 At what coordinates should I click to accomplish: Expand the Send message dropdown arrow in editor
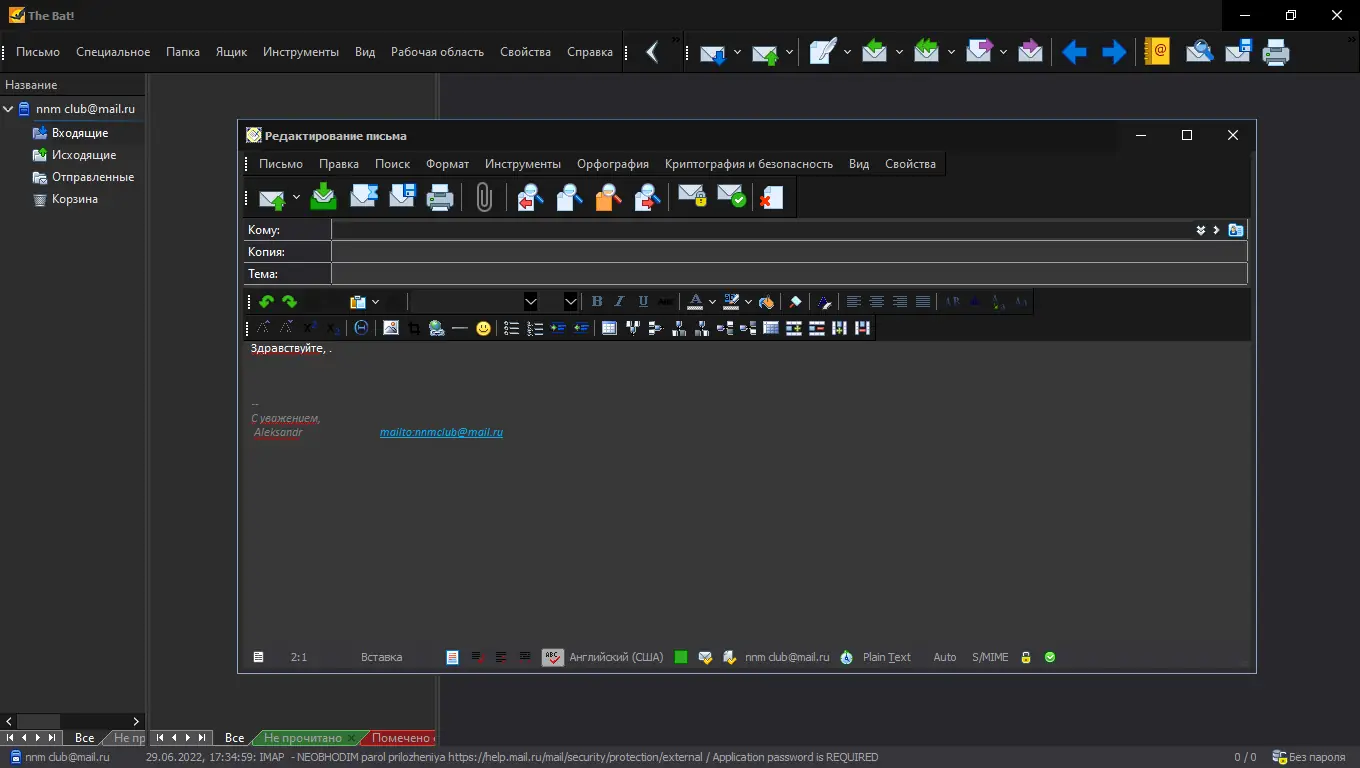(x=296, y=197)
